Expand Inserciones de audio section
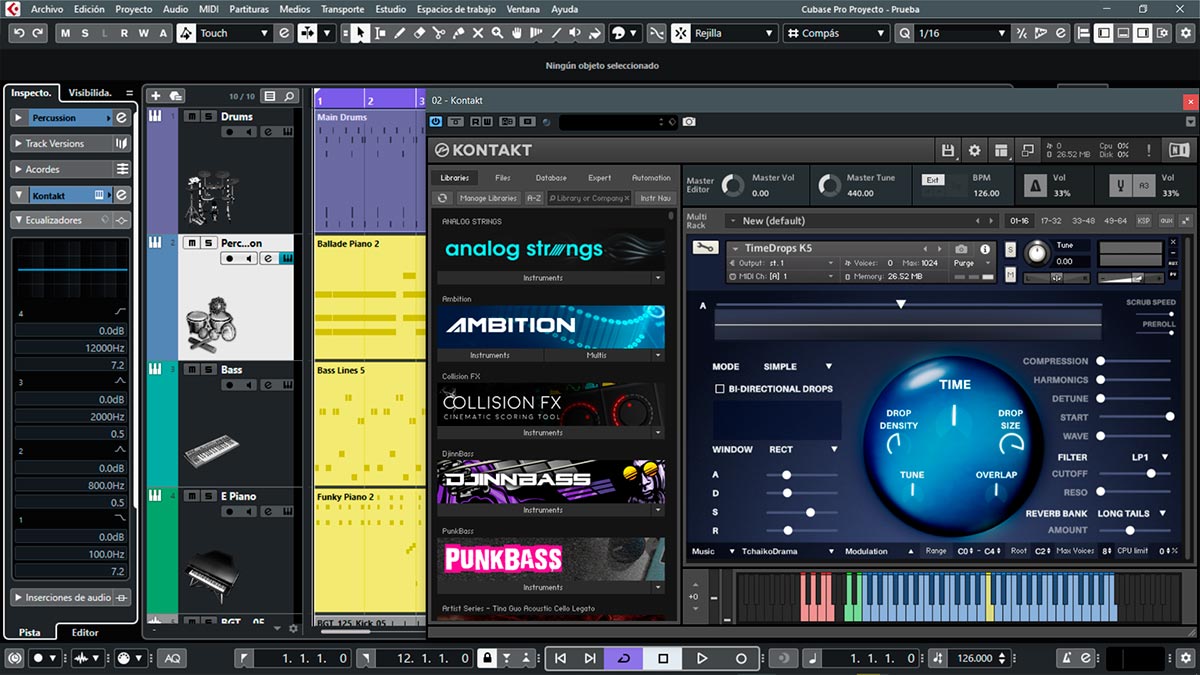Viewport: 1200px width, 675px height. tap(71, 597)
